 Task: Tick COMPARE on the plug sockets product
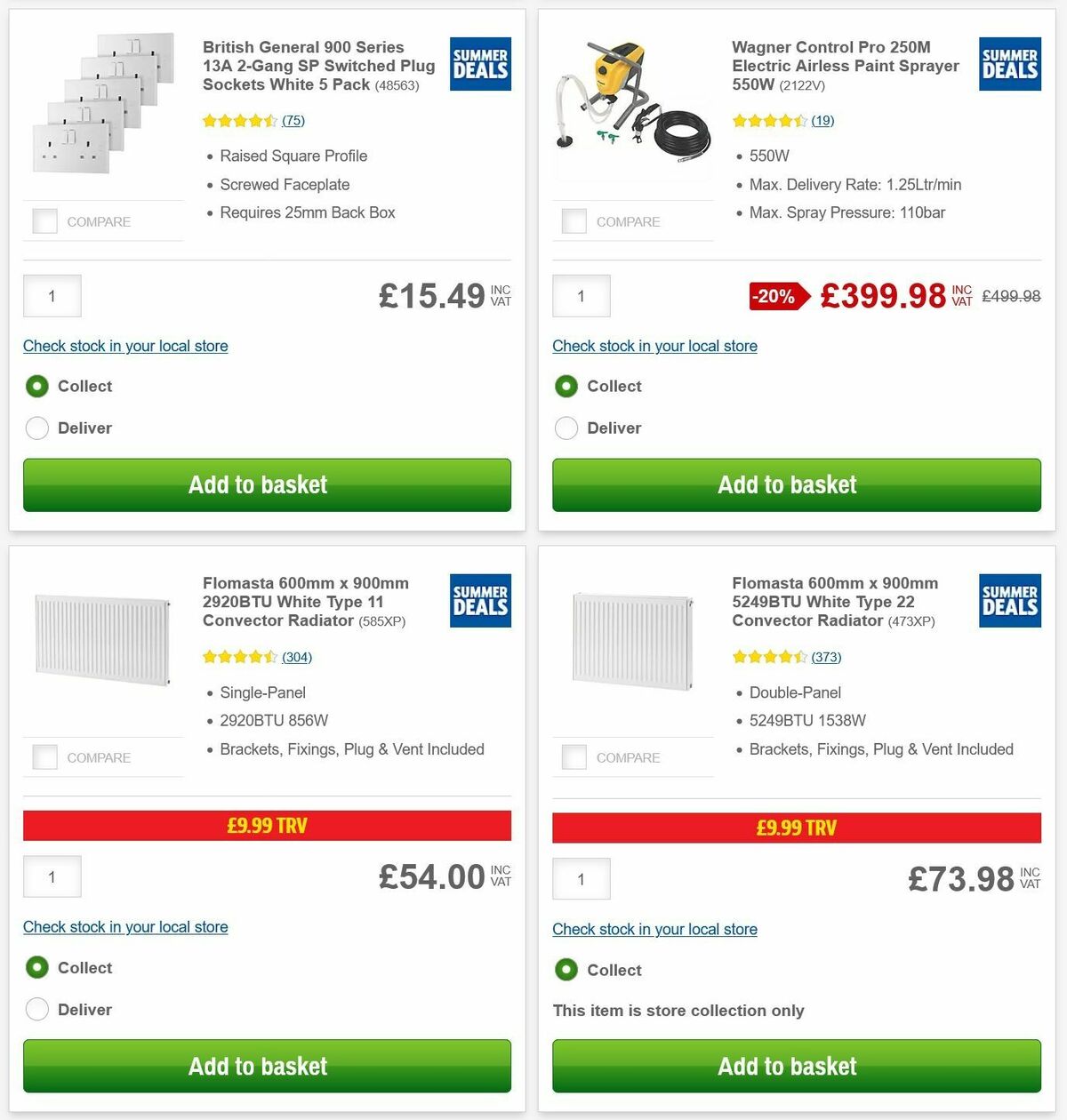click(x=44, y=220)
